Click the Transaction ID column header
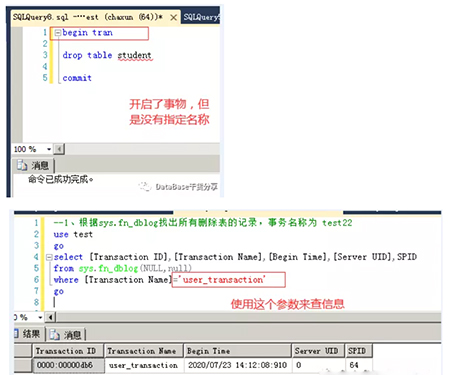The width and height of the screenshot is (450, 375). pos(68,351)
